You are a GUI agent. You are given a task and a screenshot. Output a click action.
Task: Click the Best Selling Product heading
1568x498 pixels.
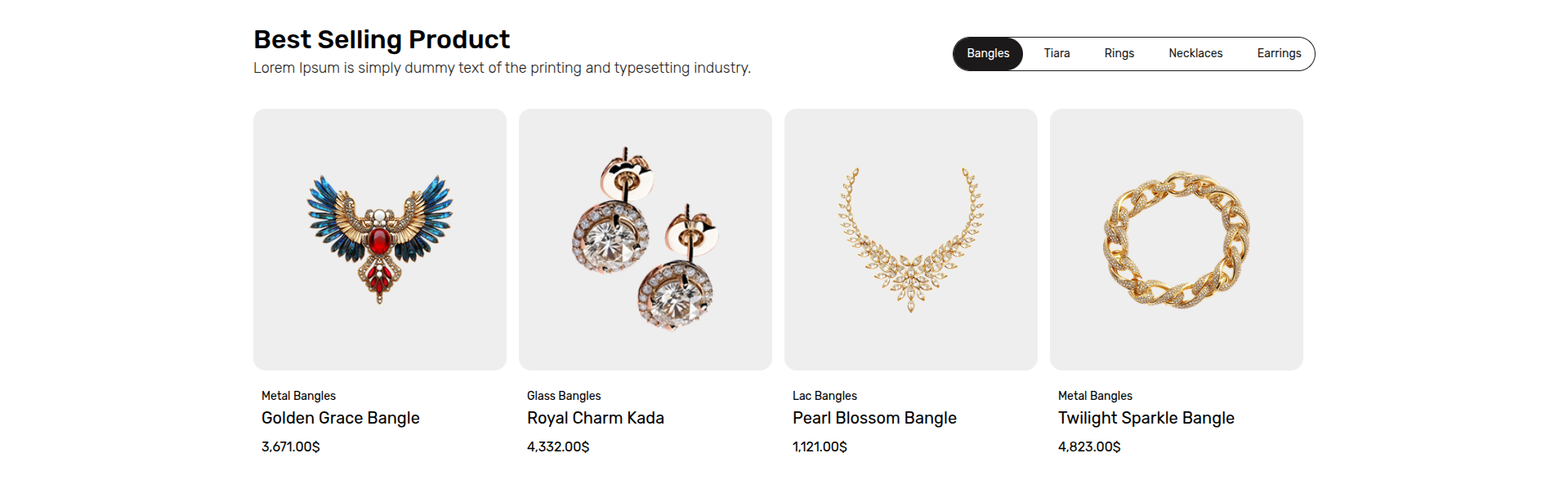[382, 39]
